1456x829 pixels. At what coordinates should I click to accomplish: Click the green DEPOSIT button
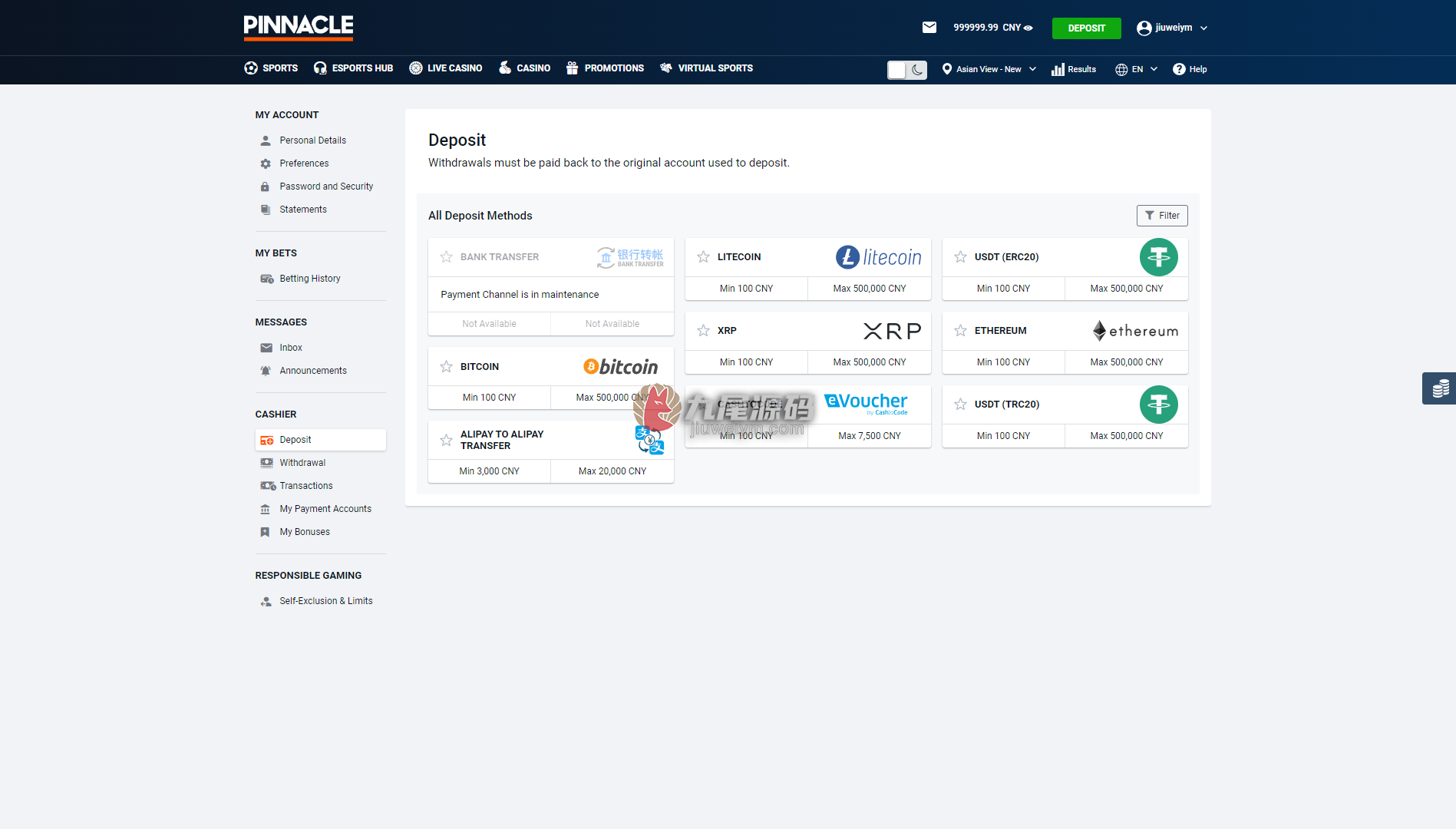click(x=1086, y=28)
